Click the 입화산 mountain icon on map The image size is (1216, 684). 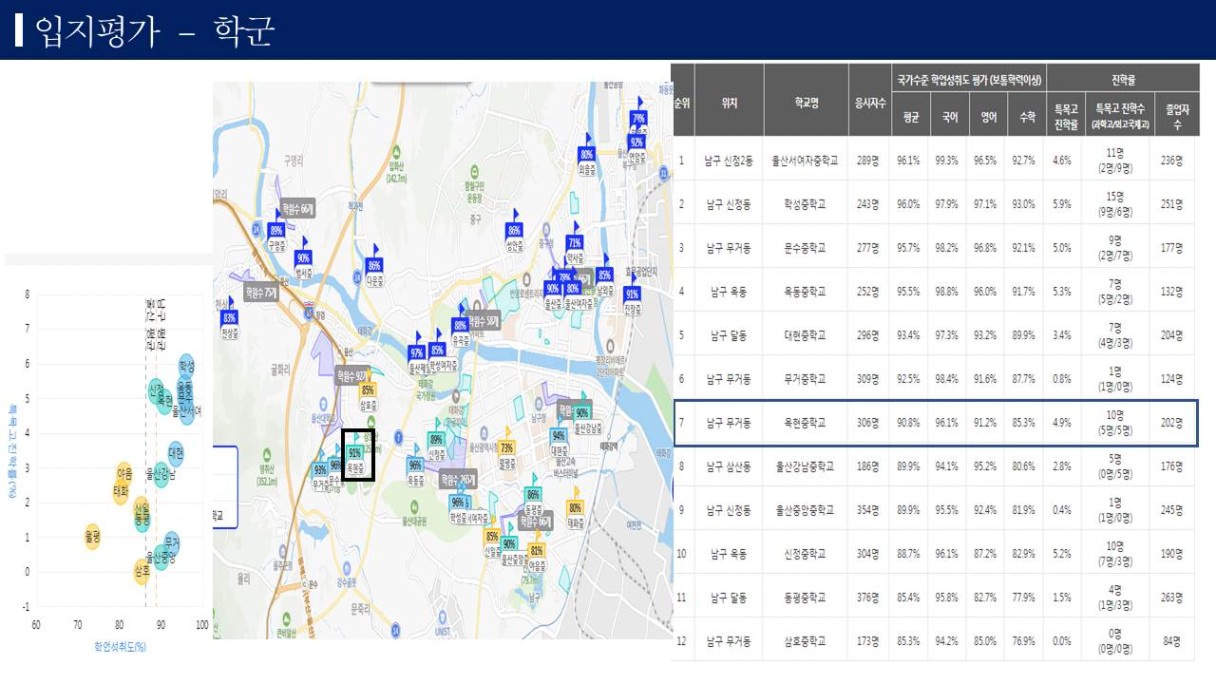pos(396,154)
